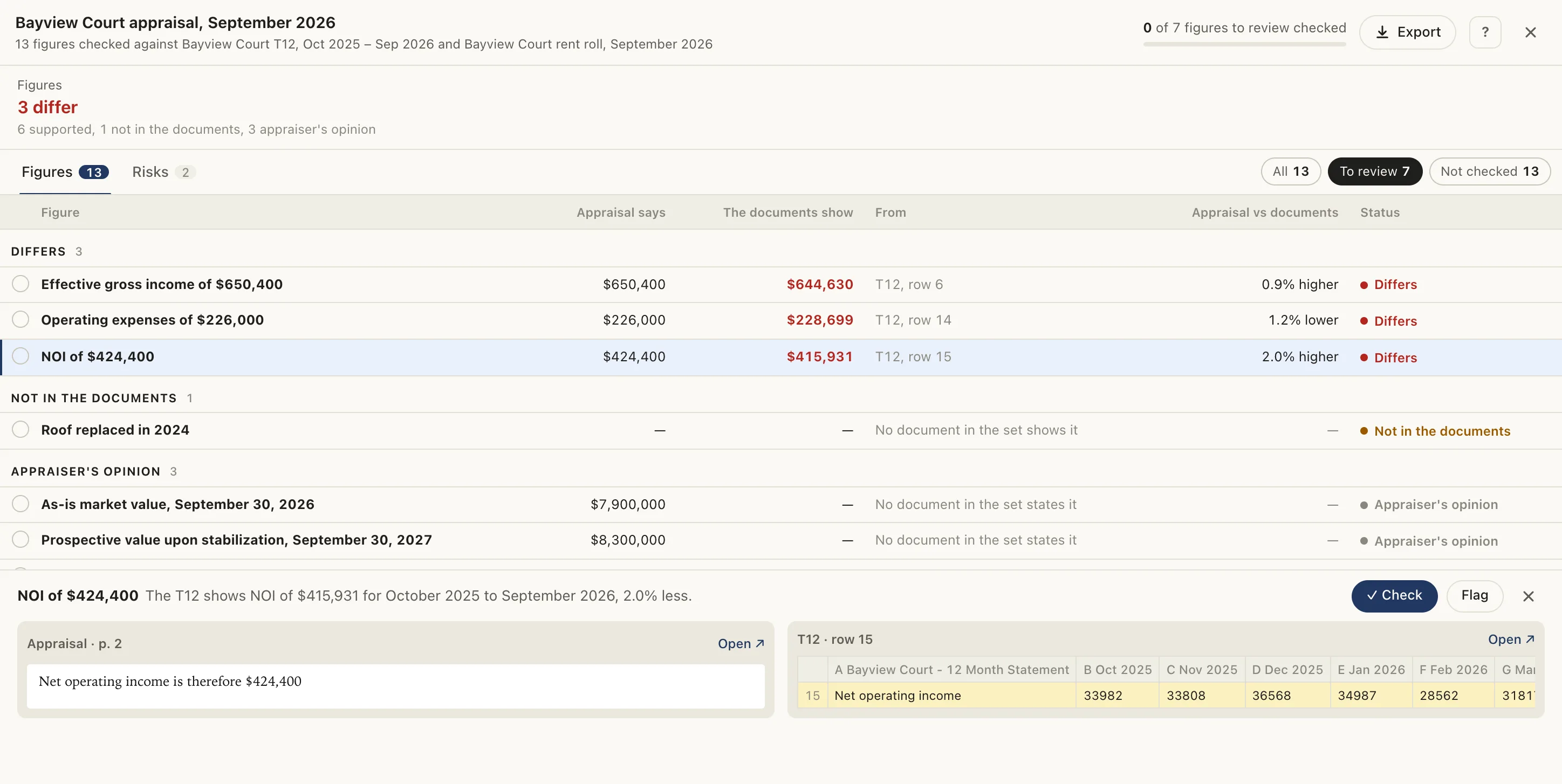Click the NOT IN THE DOCUMENTS group heading
This screenshot has width=1562, height=784.
(94, 398)
